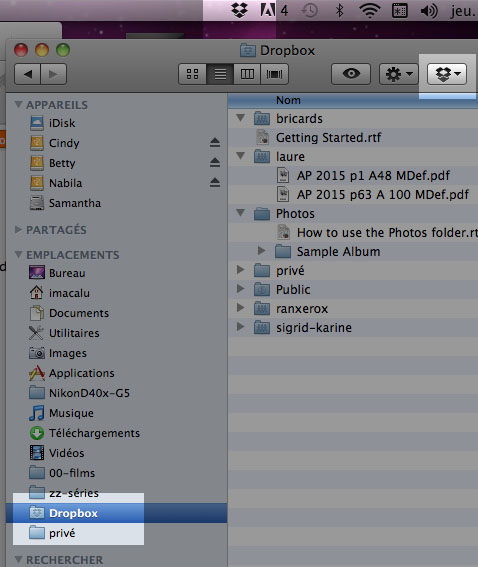This screenshot has width=478, height=567.
Task: Click the volume menu bar icon
Action: [x=429, y=11]
